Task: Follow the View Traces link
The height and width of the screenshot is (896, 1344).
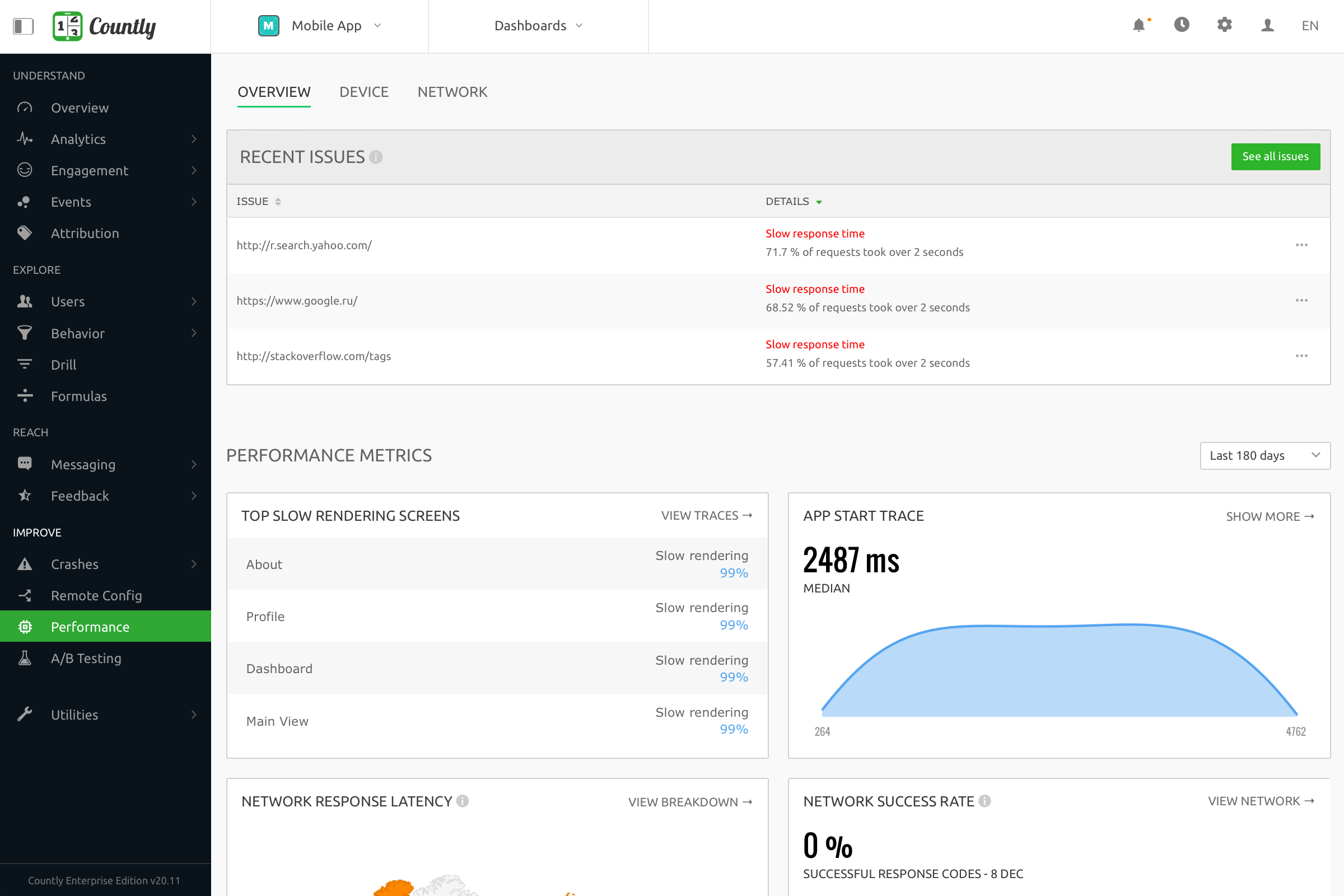Action: click(706, 515)
